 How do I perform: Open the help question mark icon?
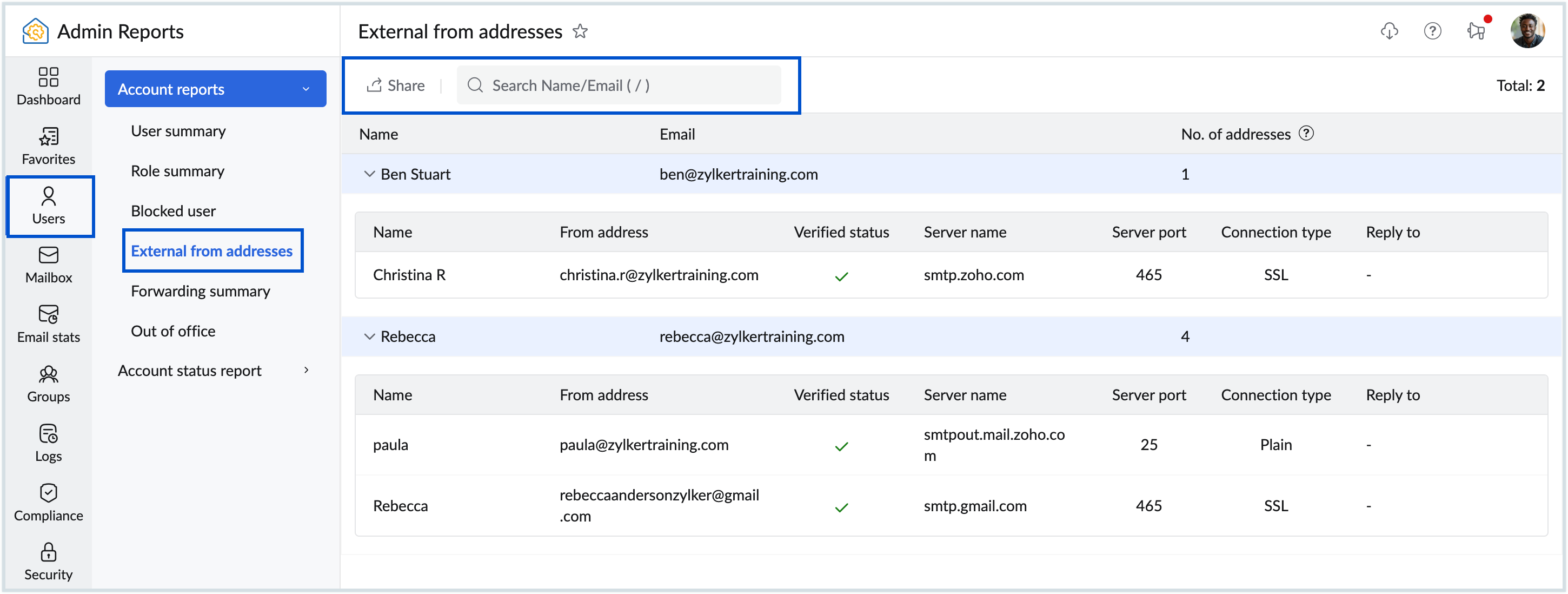[x=1432, y=31]
